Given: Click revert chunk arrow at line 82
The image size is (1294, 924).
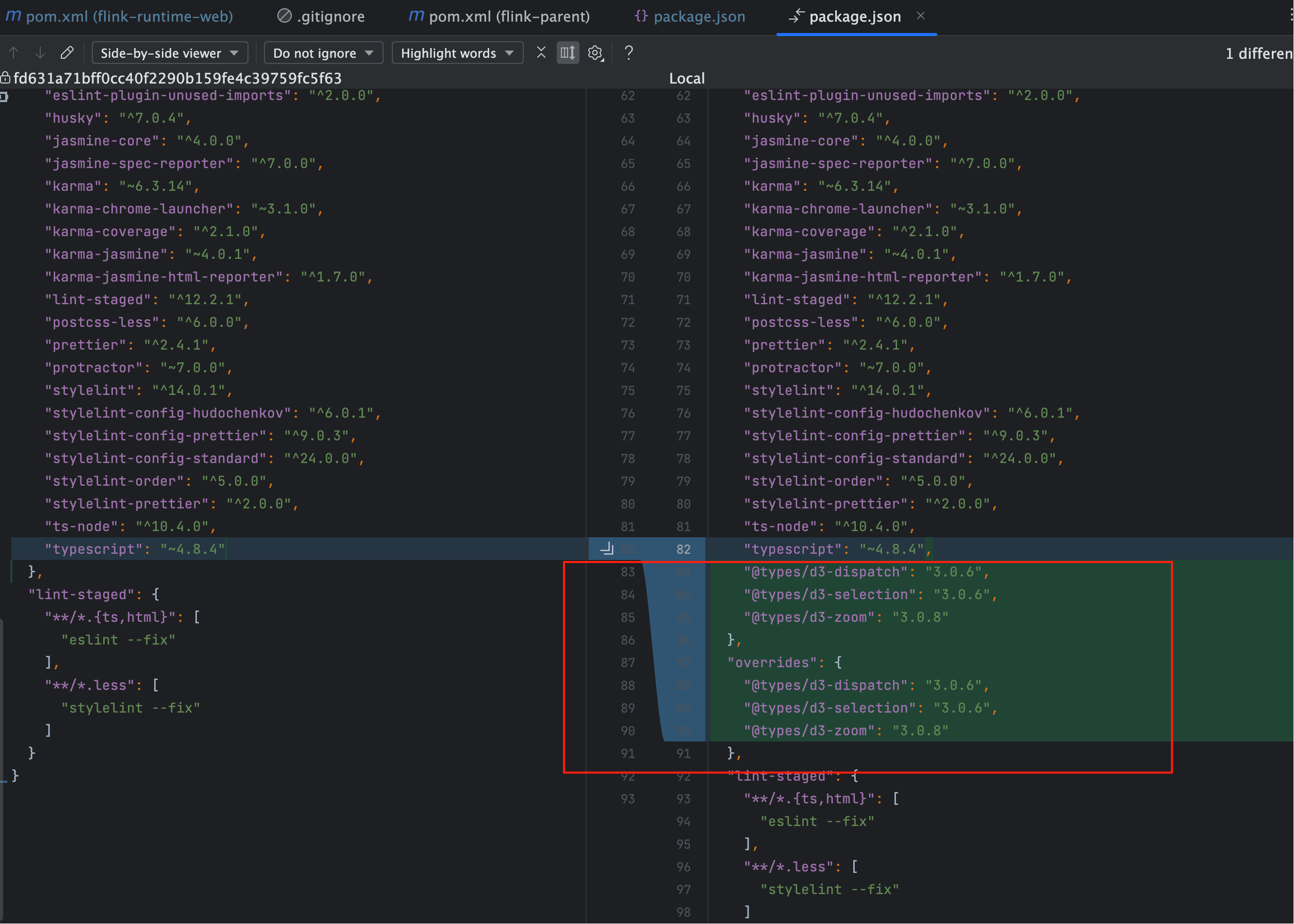Looking at the screenshot, I should (607, 549).
